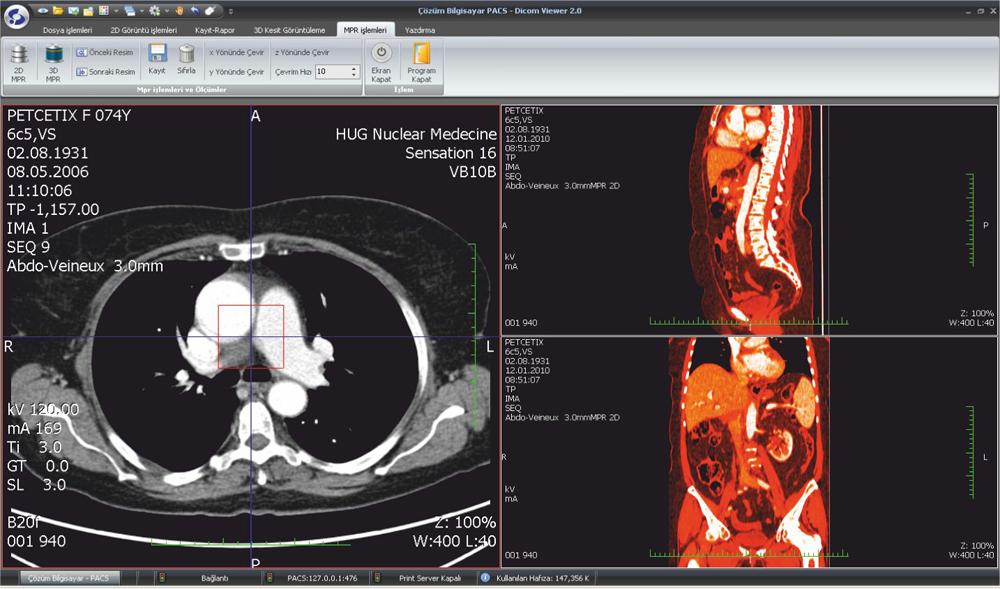1000x589 pixels.
Task: Click the orange hand pan icon
Action: [180, 11]
